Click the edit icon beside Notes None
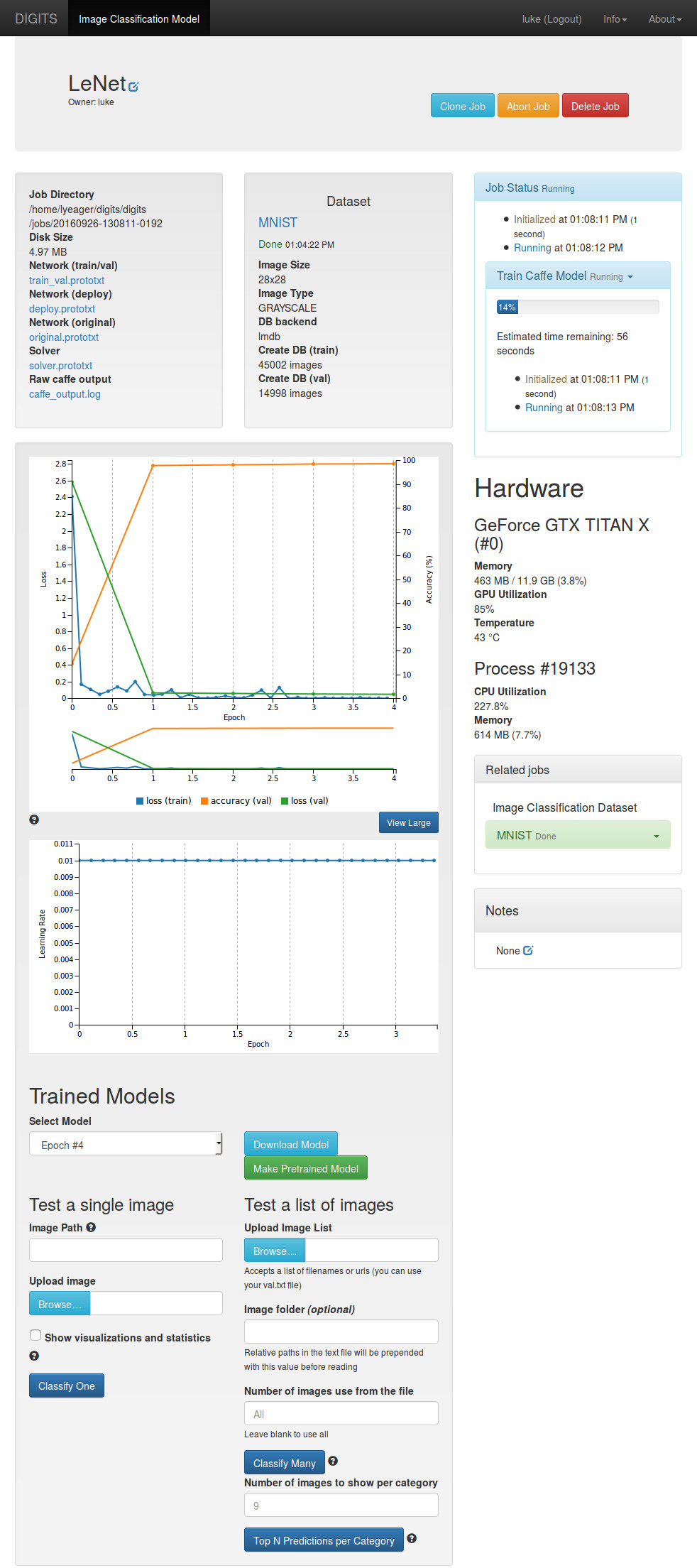The height and width of the screenshot is (1568, 697). 528,950
